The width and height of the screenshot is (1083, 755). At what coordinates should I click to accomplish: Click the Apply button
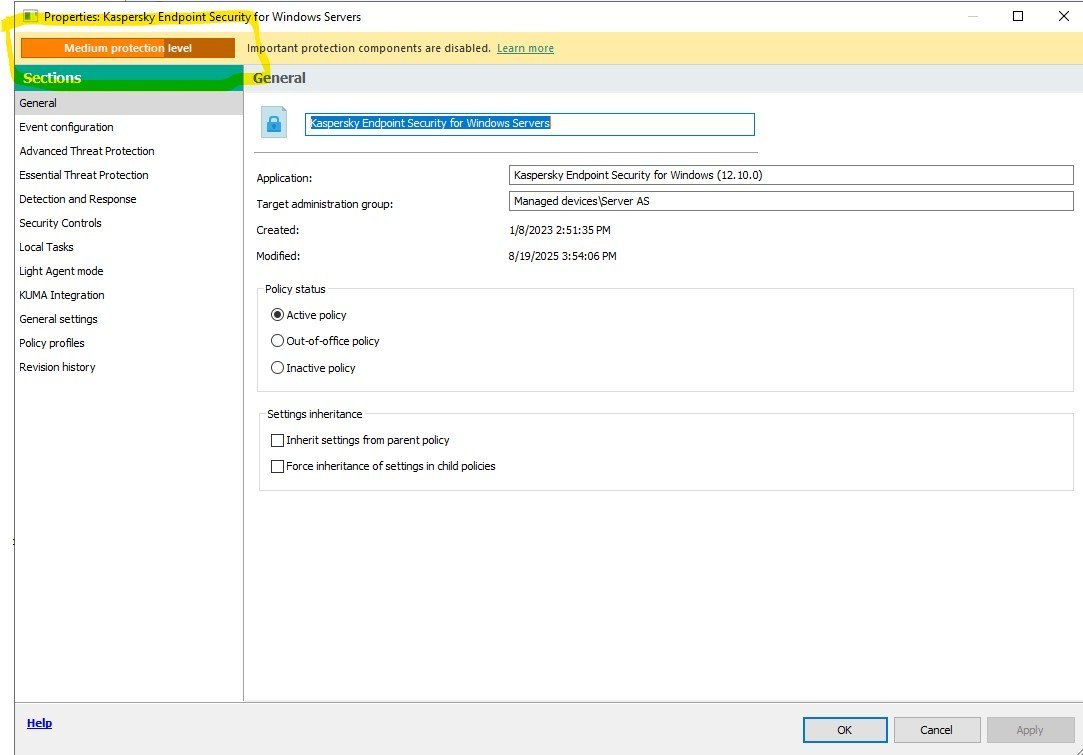[1030, 730]
